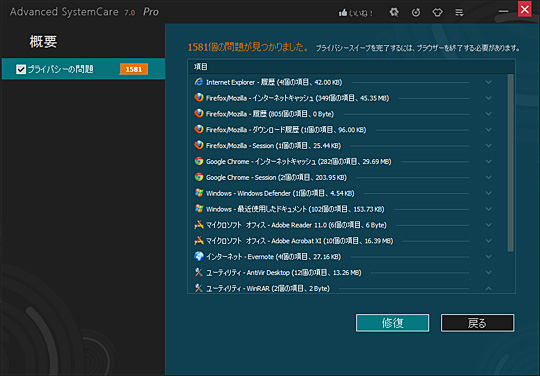Open the settings gear icon in title bar
Image resolution: width=540 pixels, height=376 pixels.
[394, 13]
